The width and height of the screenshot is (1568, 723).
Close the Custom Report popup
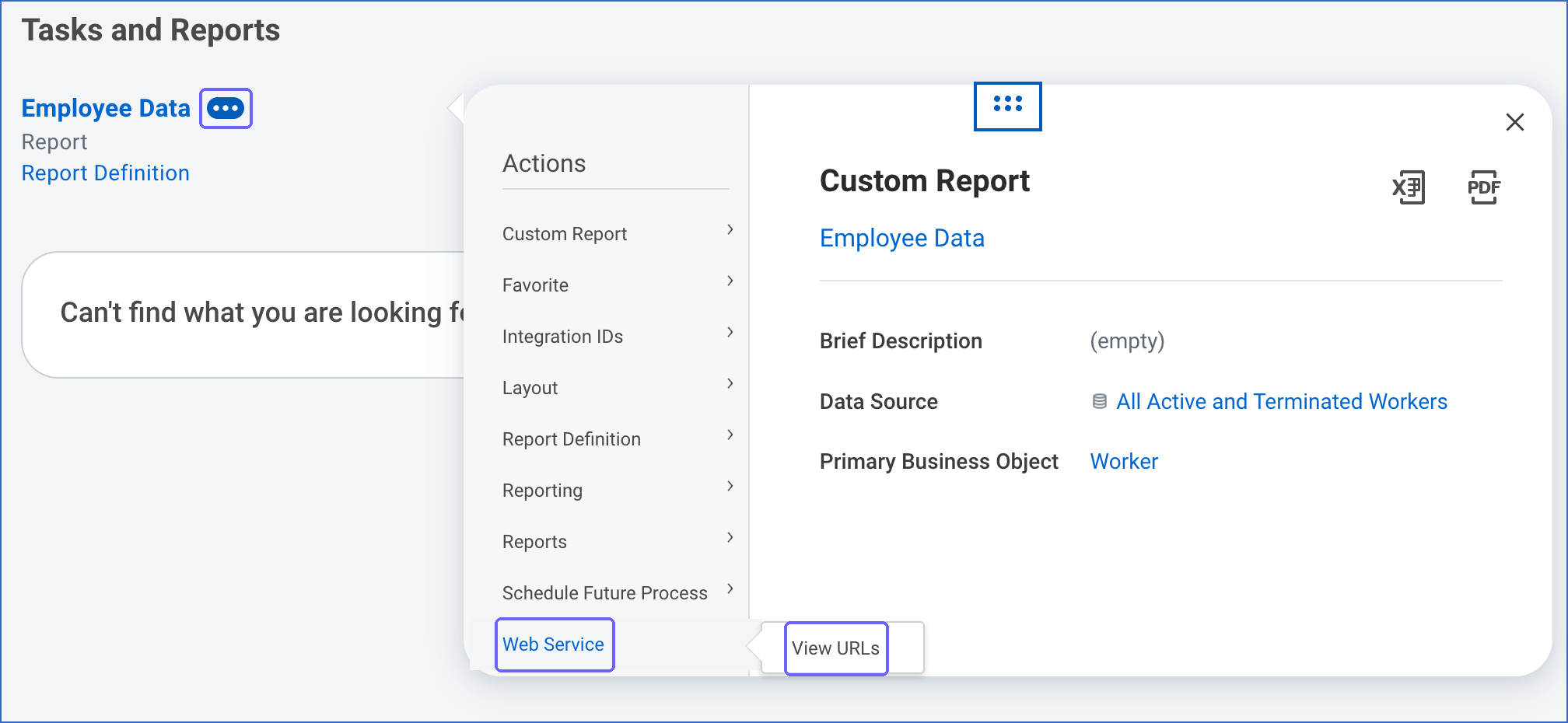tap(1514, 122)
